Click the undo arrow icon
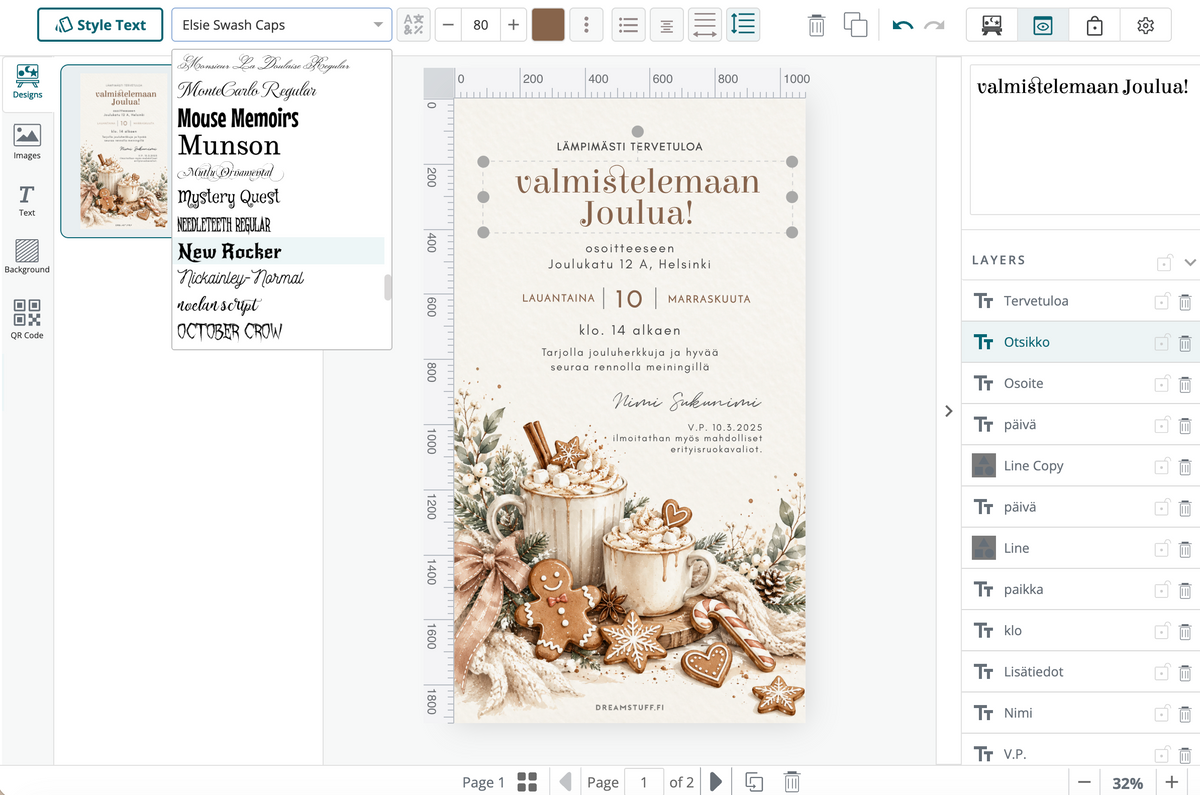 903,25
